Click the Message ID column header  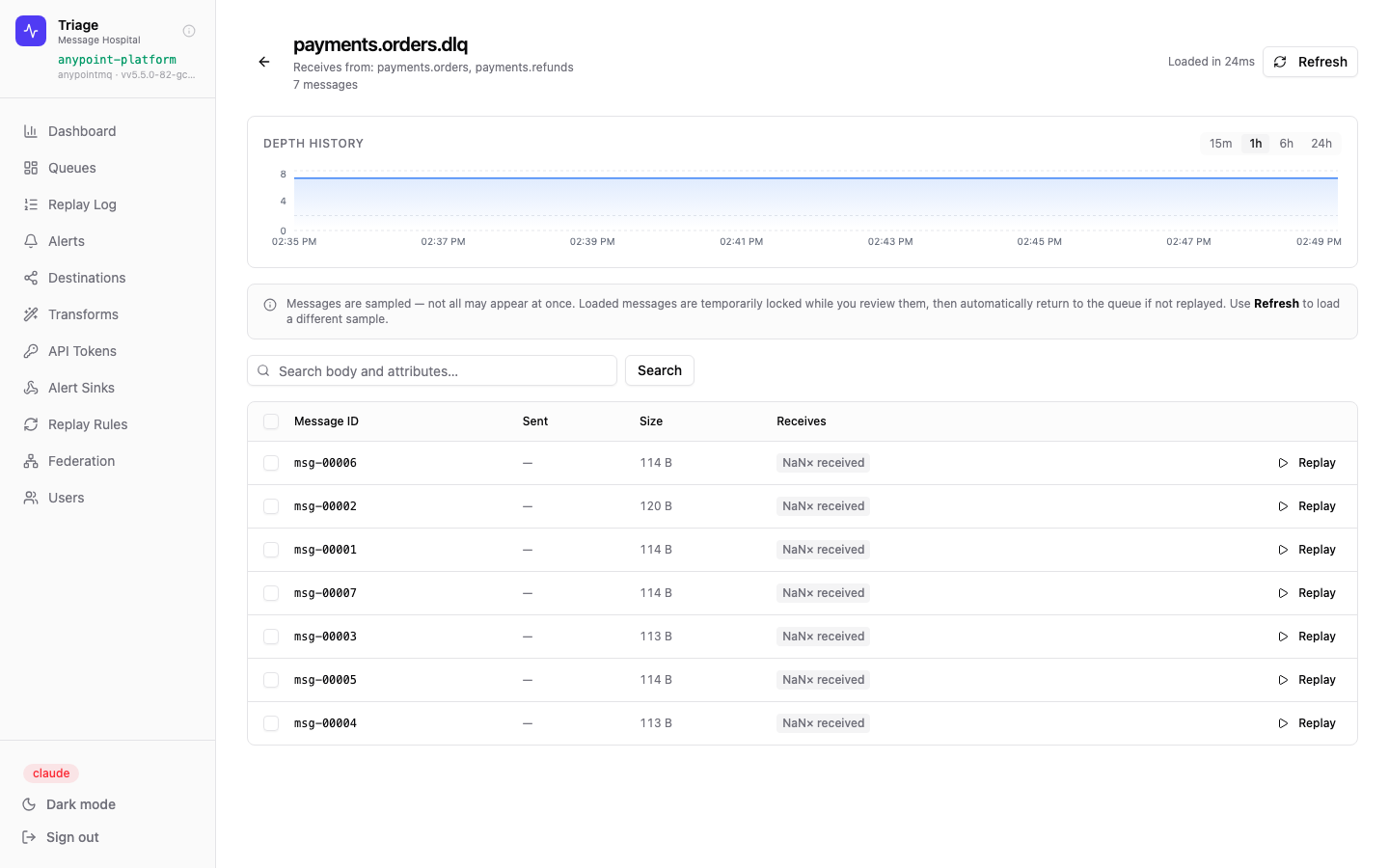(x=326, y=421)
